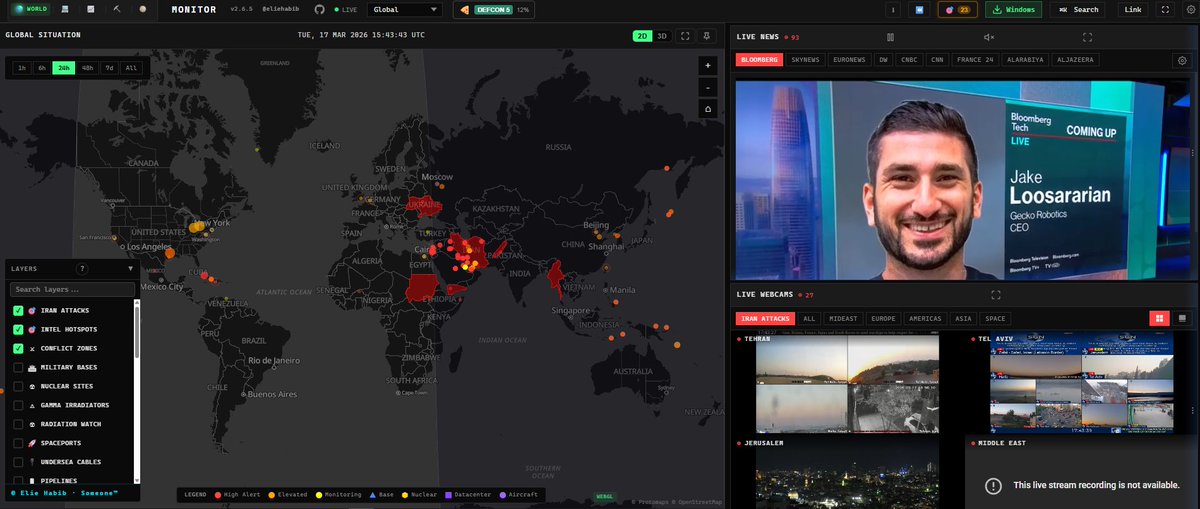The height and width of the screenshot is (509, 1200).
Task: Open the Global region dropdown
Action: (x=405, y=9)
